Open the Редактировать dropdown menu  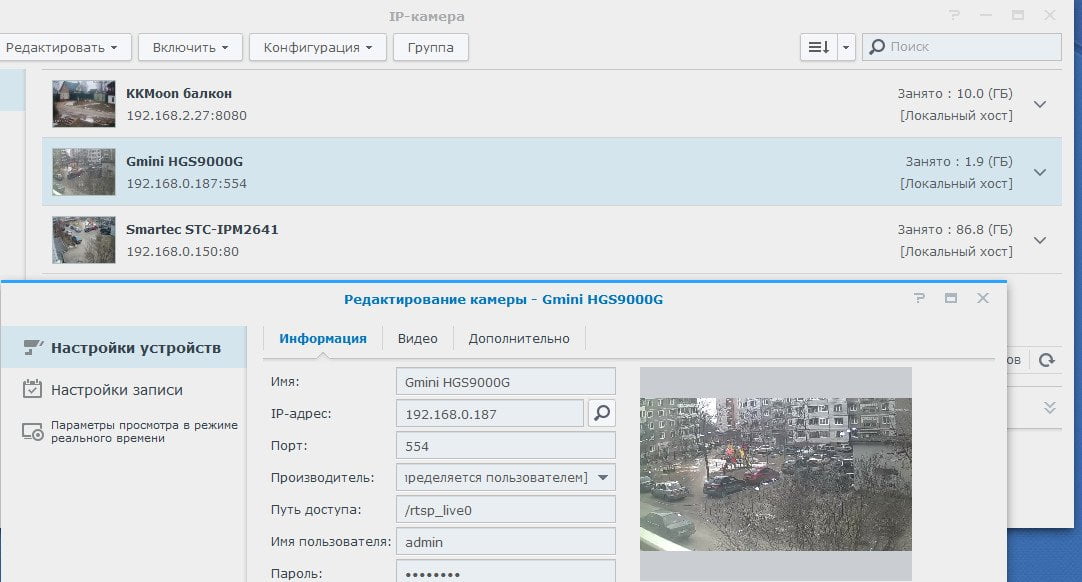[x=63, y=48]
